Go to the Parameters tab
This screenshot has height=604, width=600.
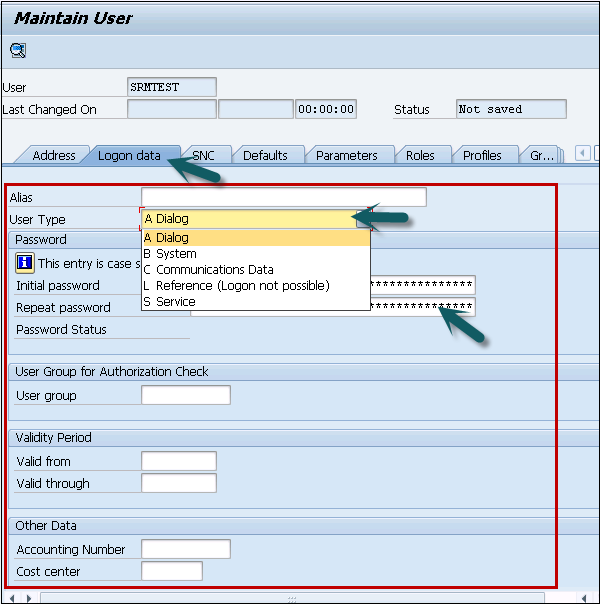(347, 155)
